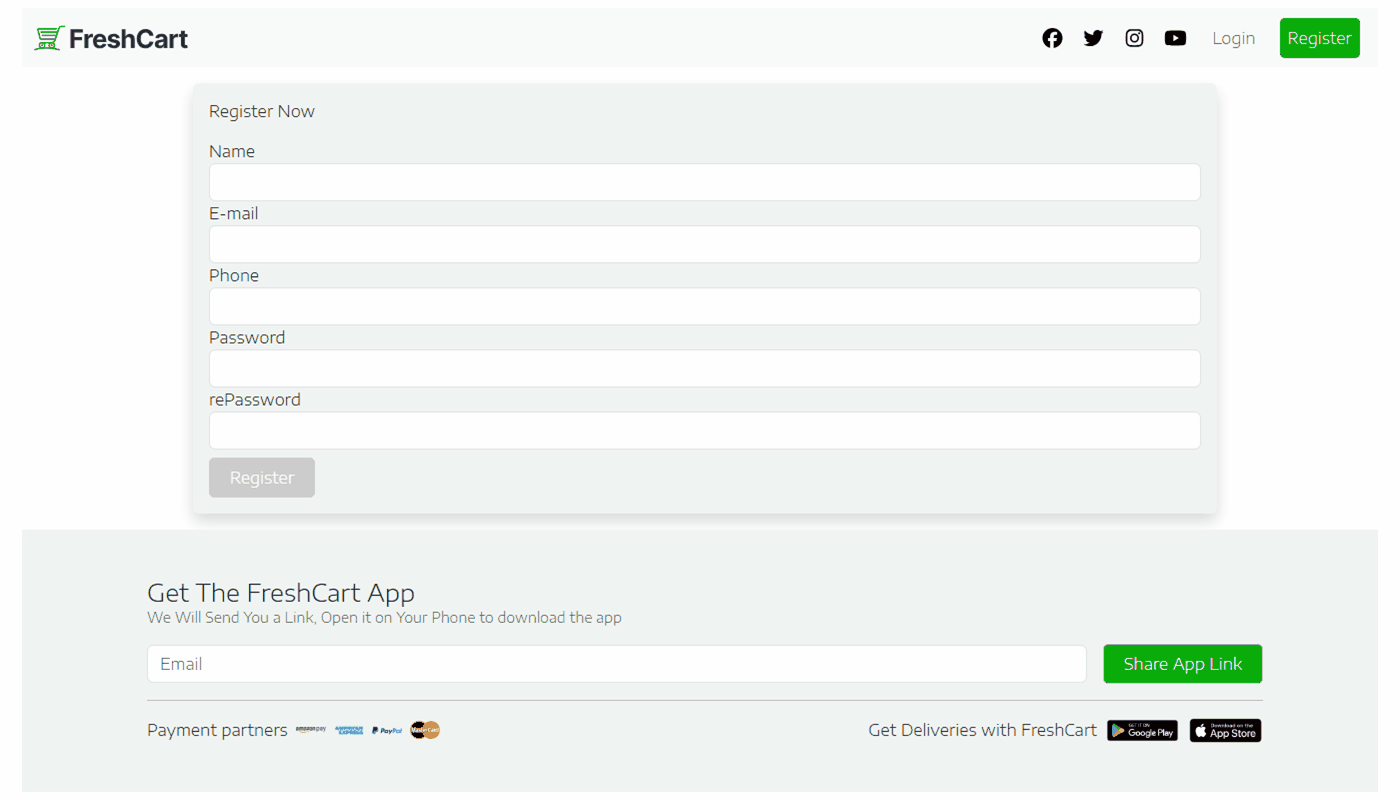Screen dimensions: 1400x800
Task: Click the FreshCart shopping cart logo
Action: click(x=49, y=38)
